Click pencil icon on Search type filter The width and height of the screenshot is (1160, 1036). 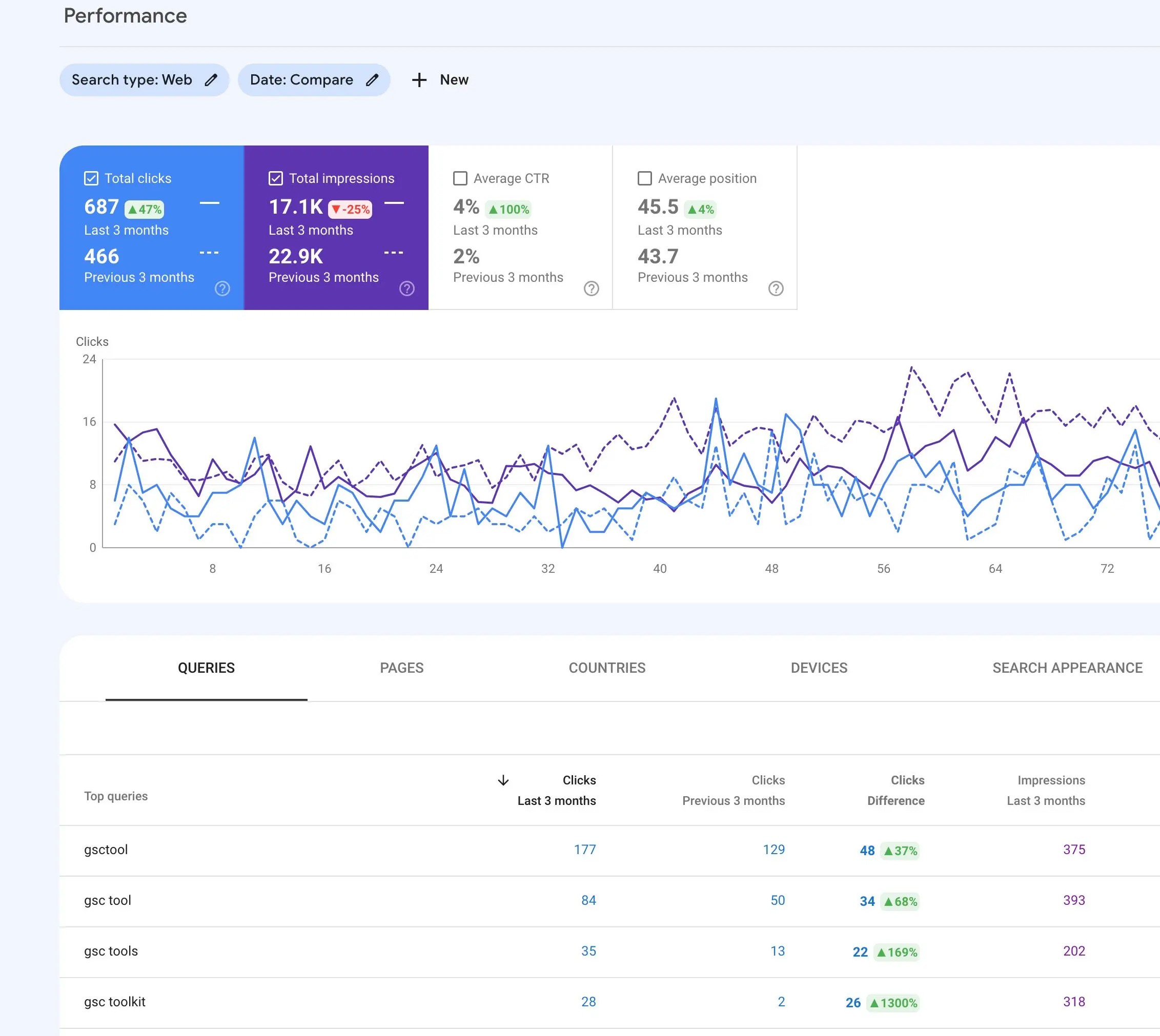pyautogui.click(x=211, y=80)
